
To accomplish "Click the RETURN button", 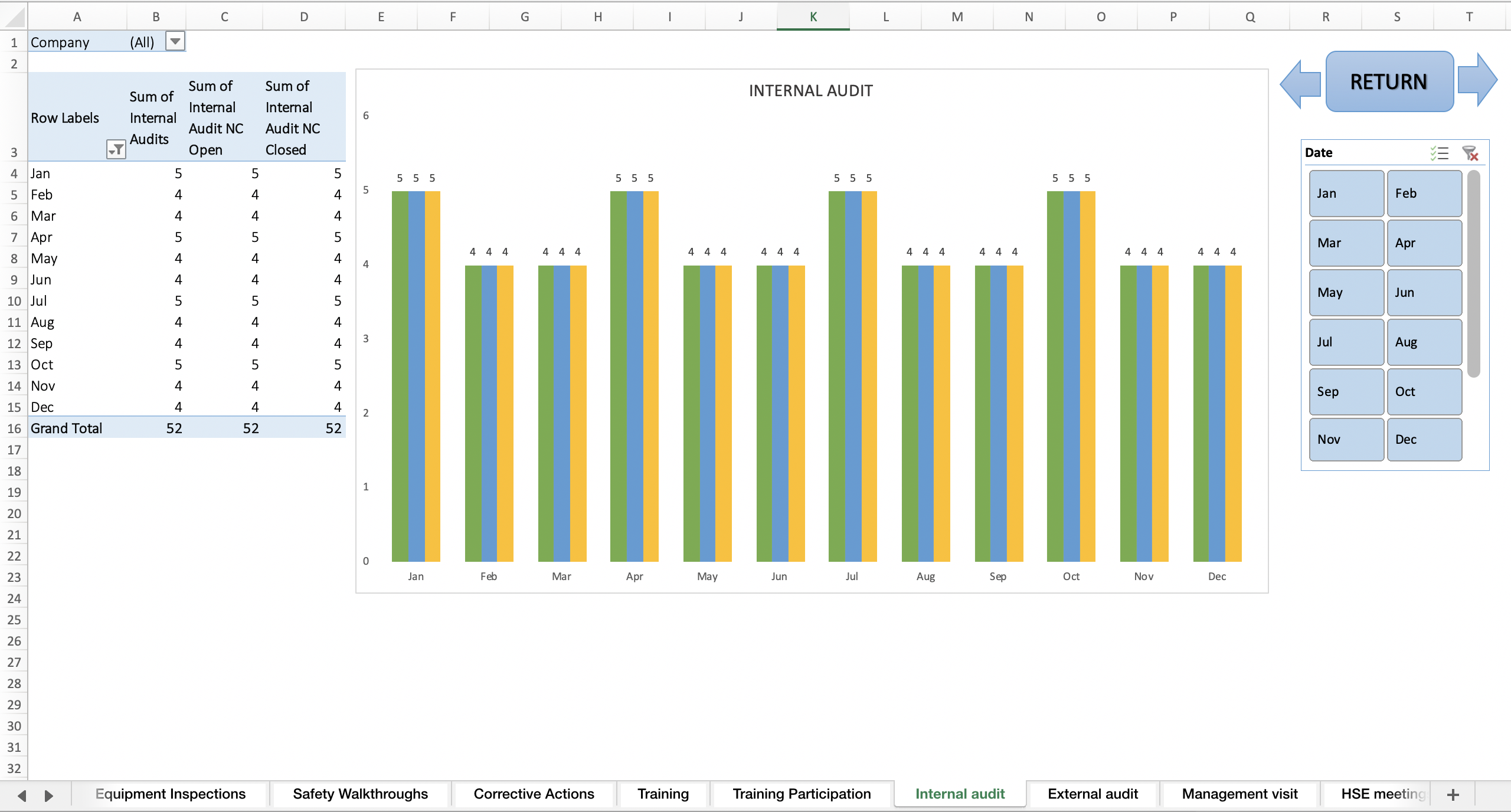I will point(1389,81).
